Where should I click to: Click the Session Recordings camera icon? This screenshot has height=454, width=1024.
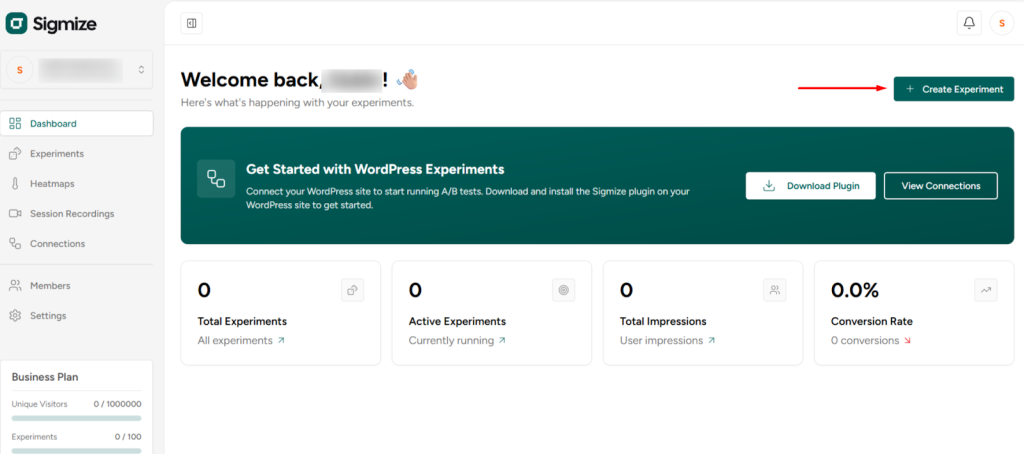(15, 214)
